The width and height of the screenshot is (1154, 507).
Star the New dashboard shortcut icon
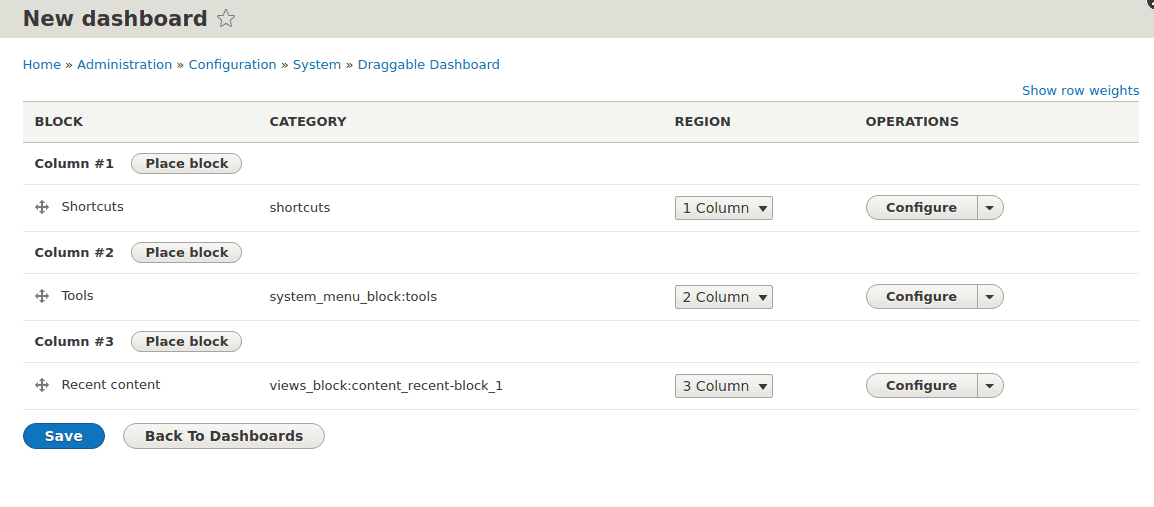227,18
